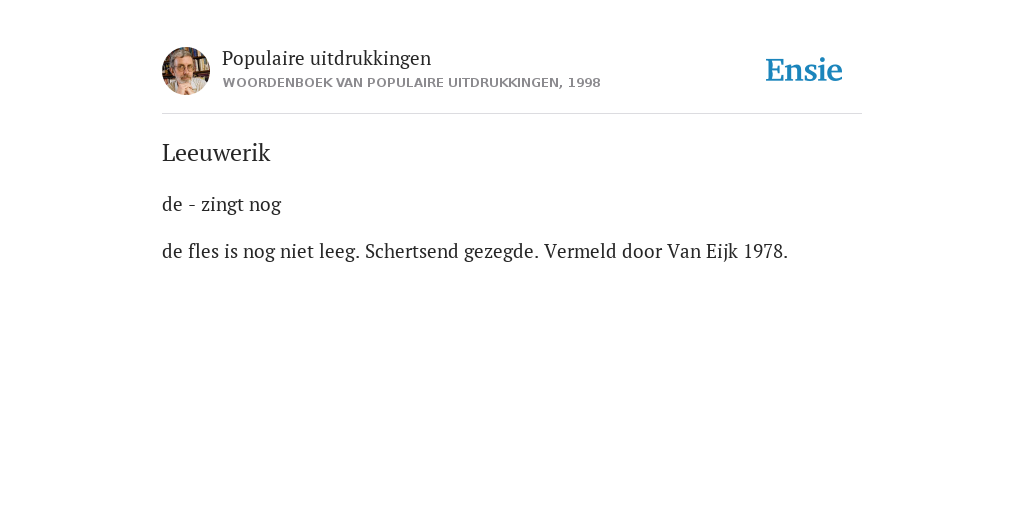Select the phrase 'de - zingt nog'
The width and height of the screenshot is (1024, 512).
(221, 204)
